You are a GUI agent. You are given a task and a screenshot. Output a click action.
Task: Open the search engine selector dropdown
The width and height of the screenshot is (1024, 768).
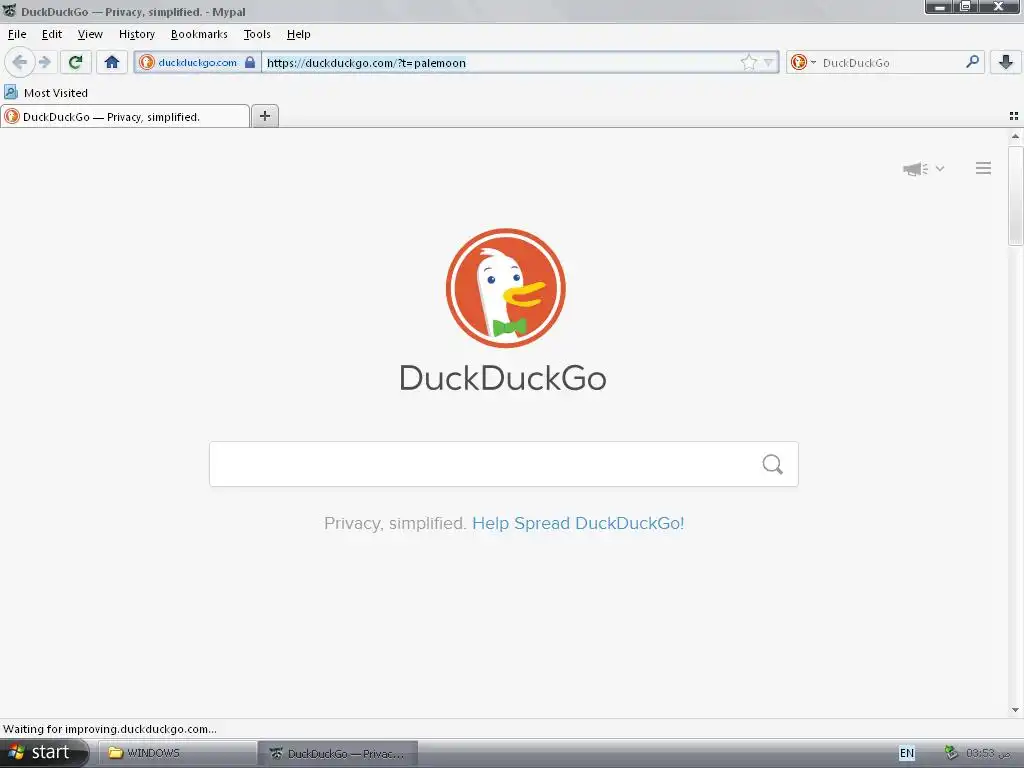[803, 63]
